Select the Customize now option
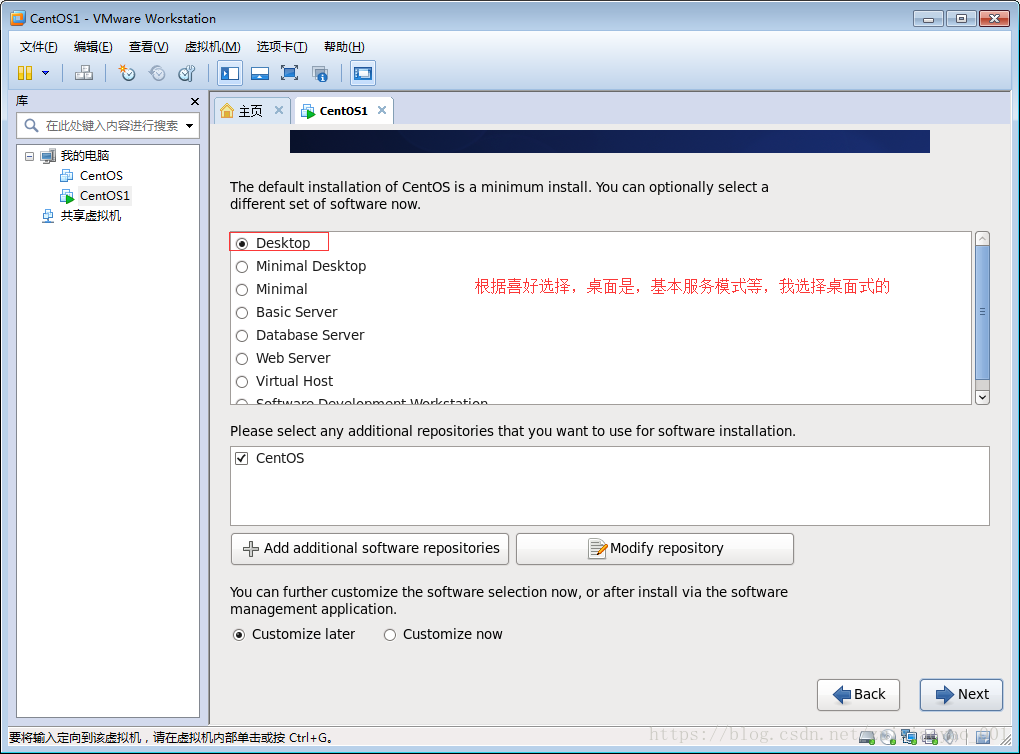The image size is (1020, 754). click(x=390, y=635)
